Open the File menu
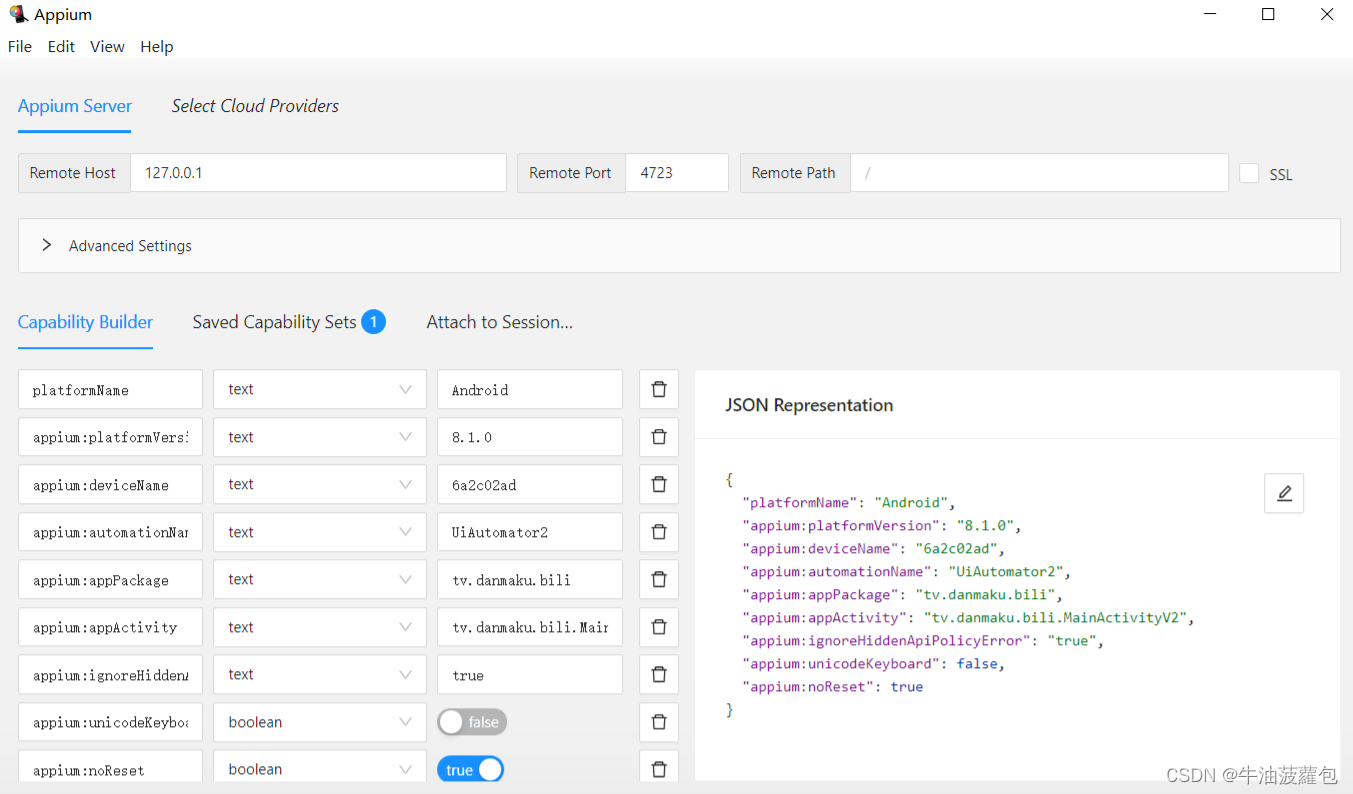Screen dimensions: 1353x794 click(20, 47)
